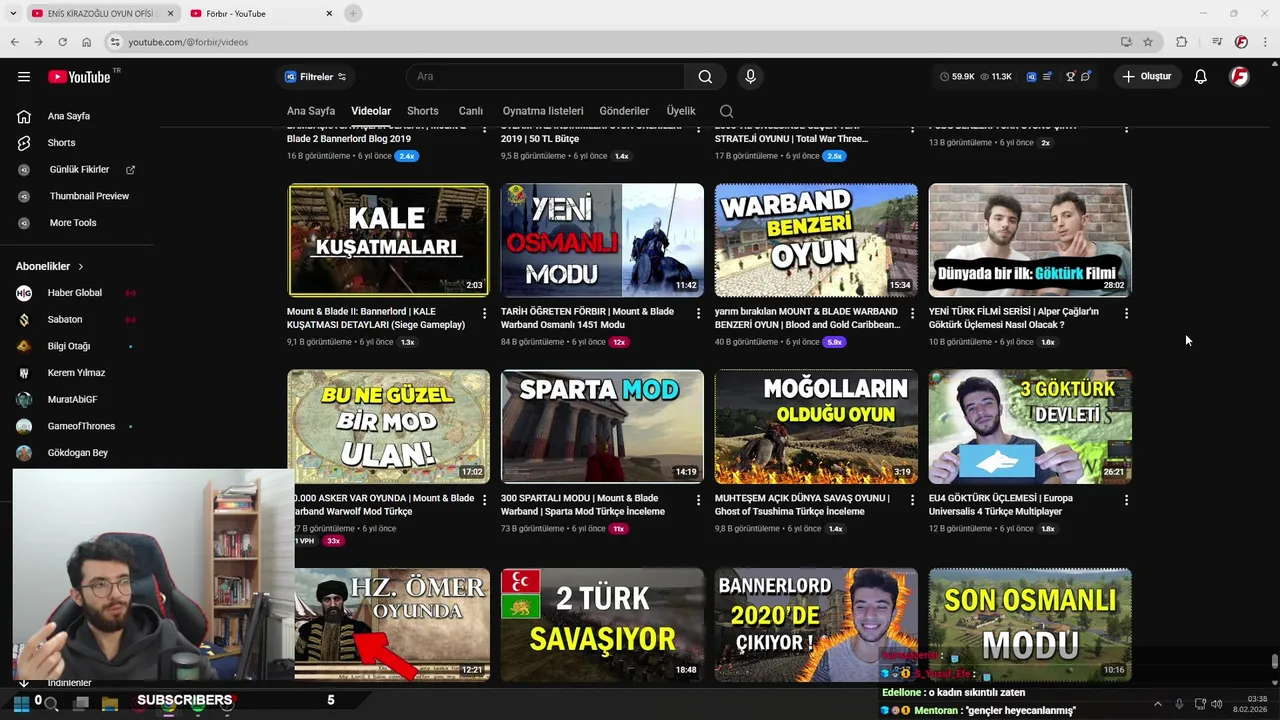Screen dimensions: 1280x720
Task: Open Kerem Yılmaz subscription channel
Action: pos(77,373)
